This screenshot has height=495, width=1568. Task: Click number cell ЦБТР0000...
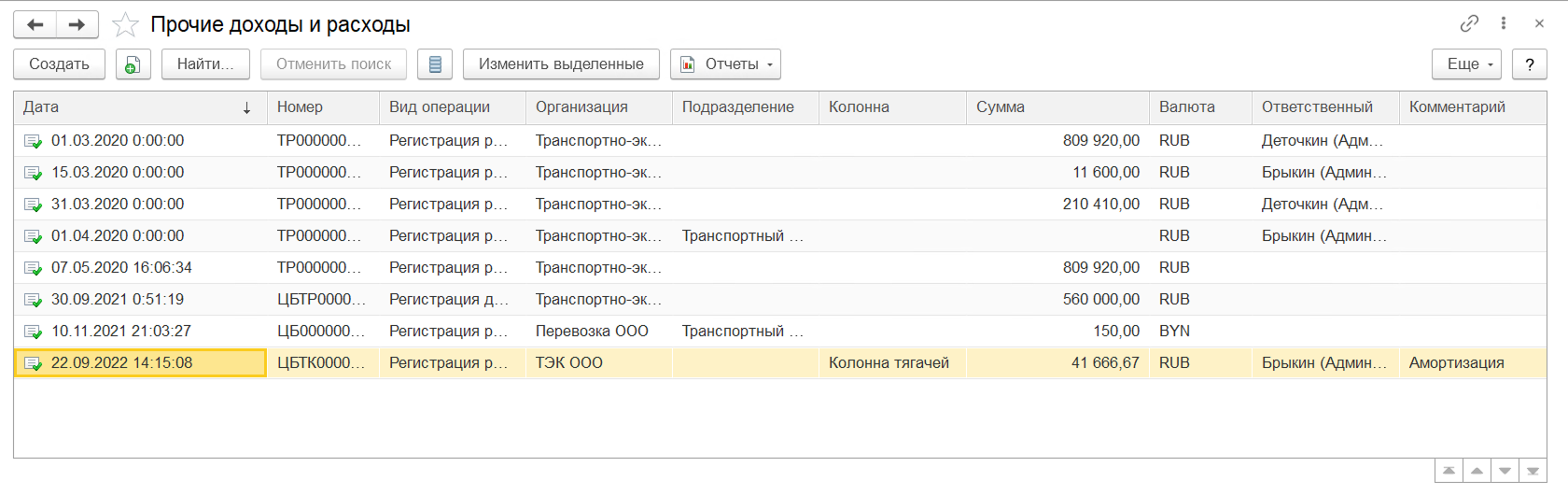coord(323,300)
